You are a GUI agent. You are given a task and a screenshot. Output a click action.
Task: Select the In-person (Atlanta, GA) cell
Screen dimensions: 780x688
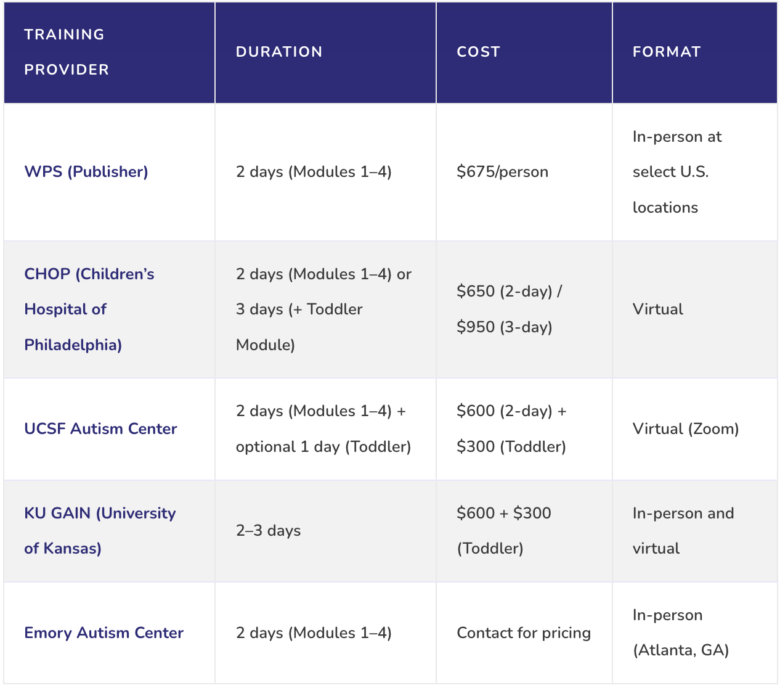(694, 633)
